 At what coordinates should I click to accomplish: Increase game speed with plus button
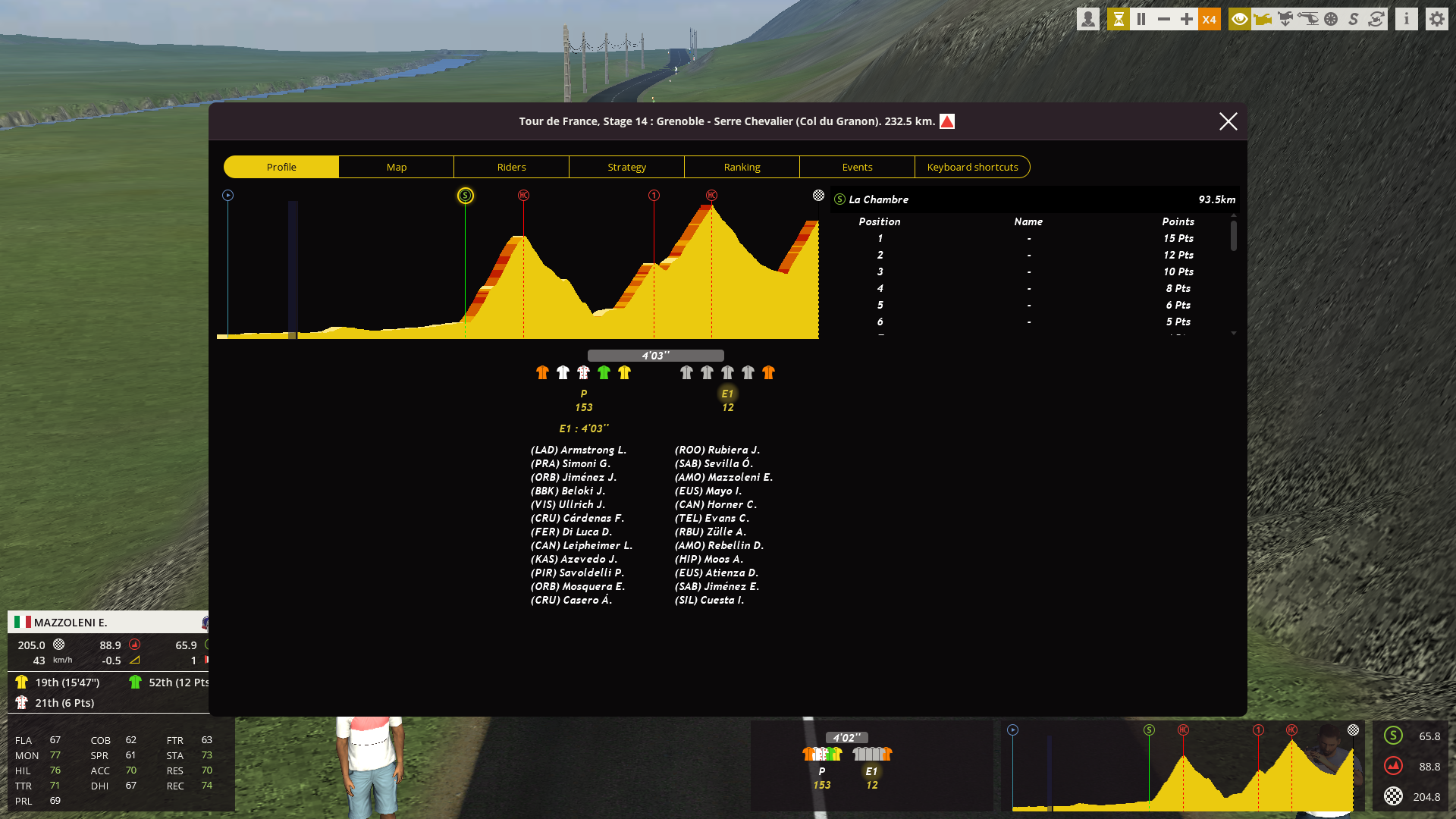[x=1187, y=19]
